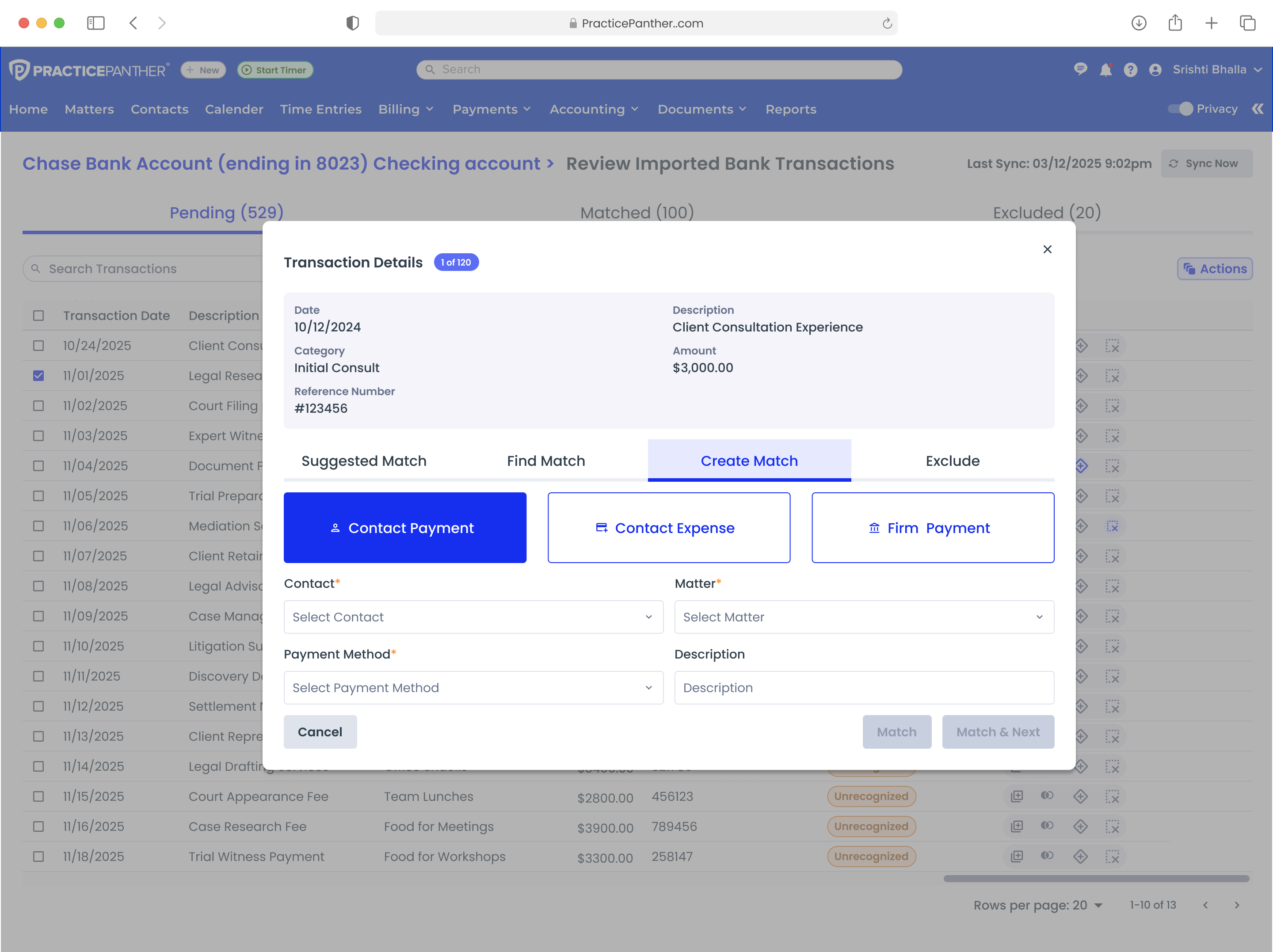Open help using the question mark icon
Screen dimensions: 1273x952
[1131, 69]
